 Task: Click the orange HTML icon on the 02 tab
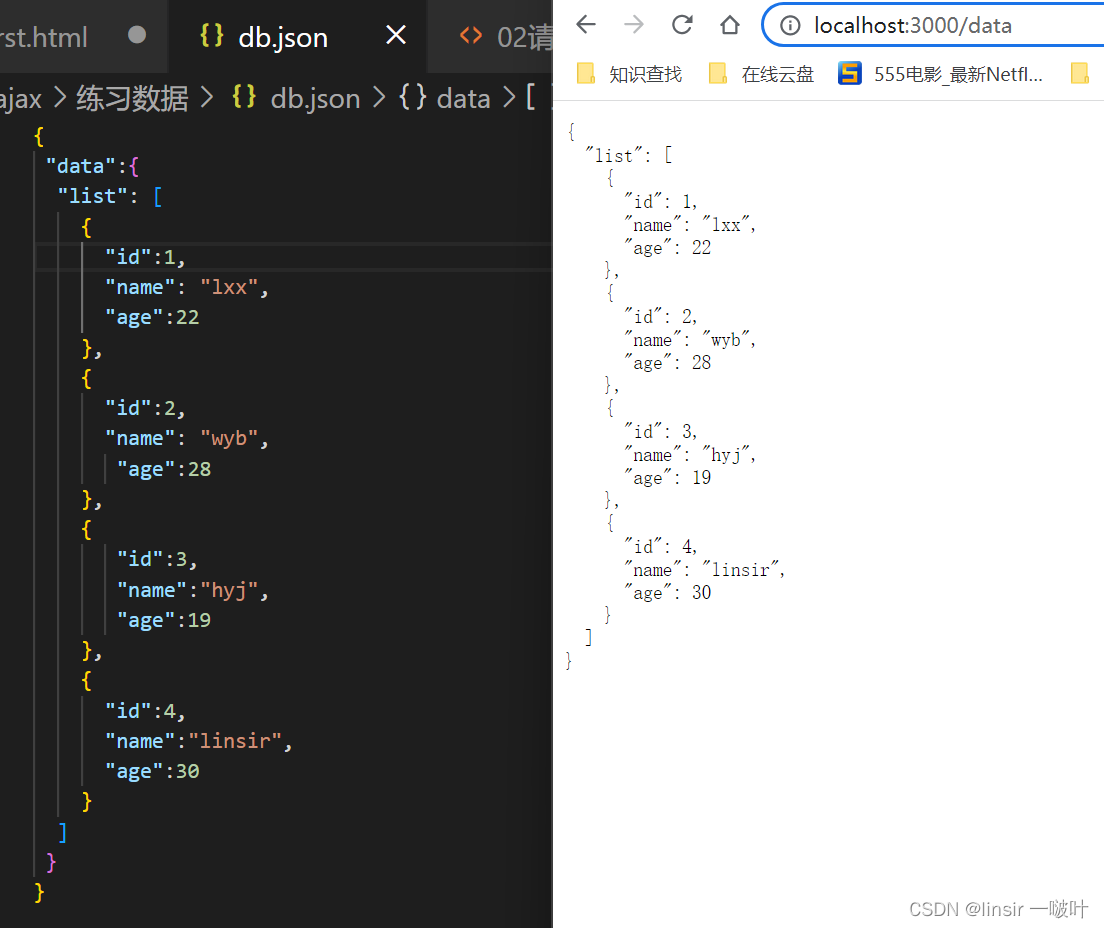471,36
